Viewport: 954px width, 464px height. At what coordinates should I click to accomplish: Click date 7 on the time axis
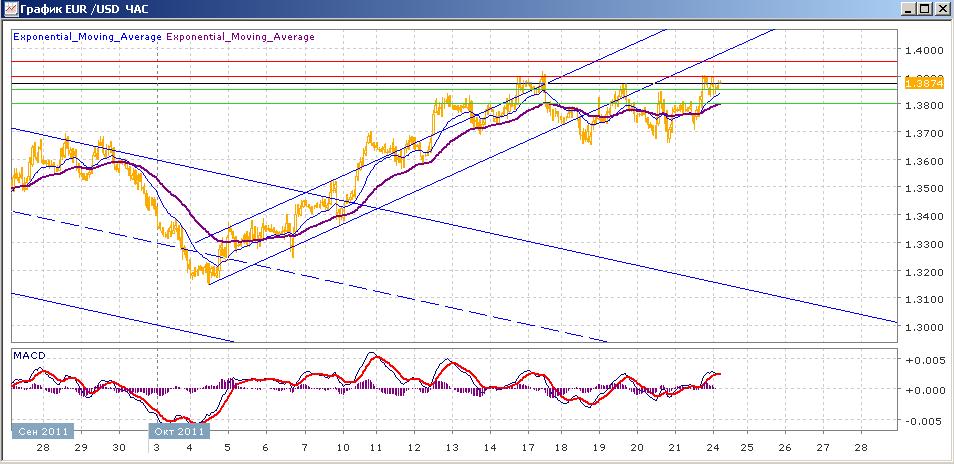(304, 448)
